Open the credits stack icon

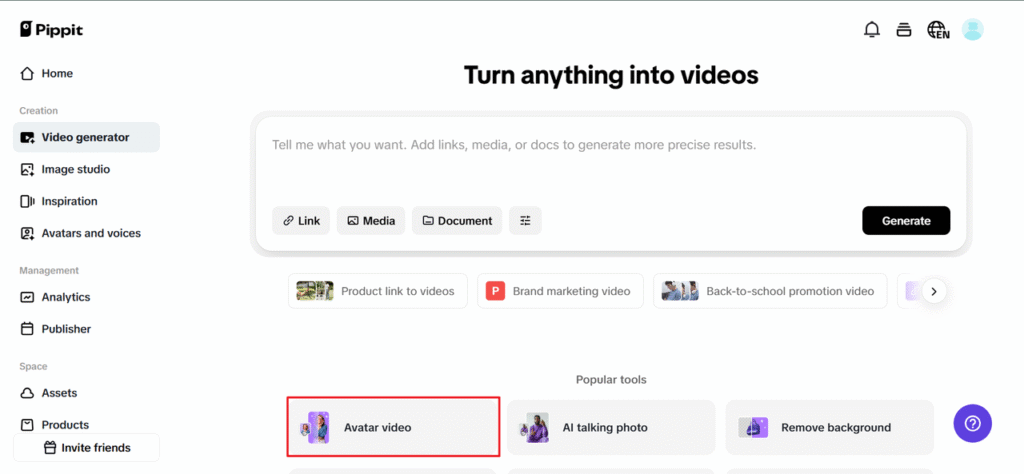(x=904, y=29)
